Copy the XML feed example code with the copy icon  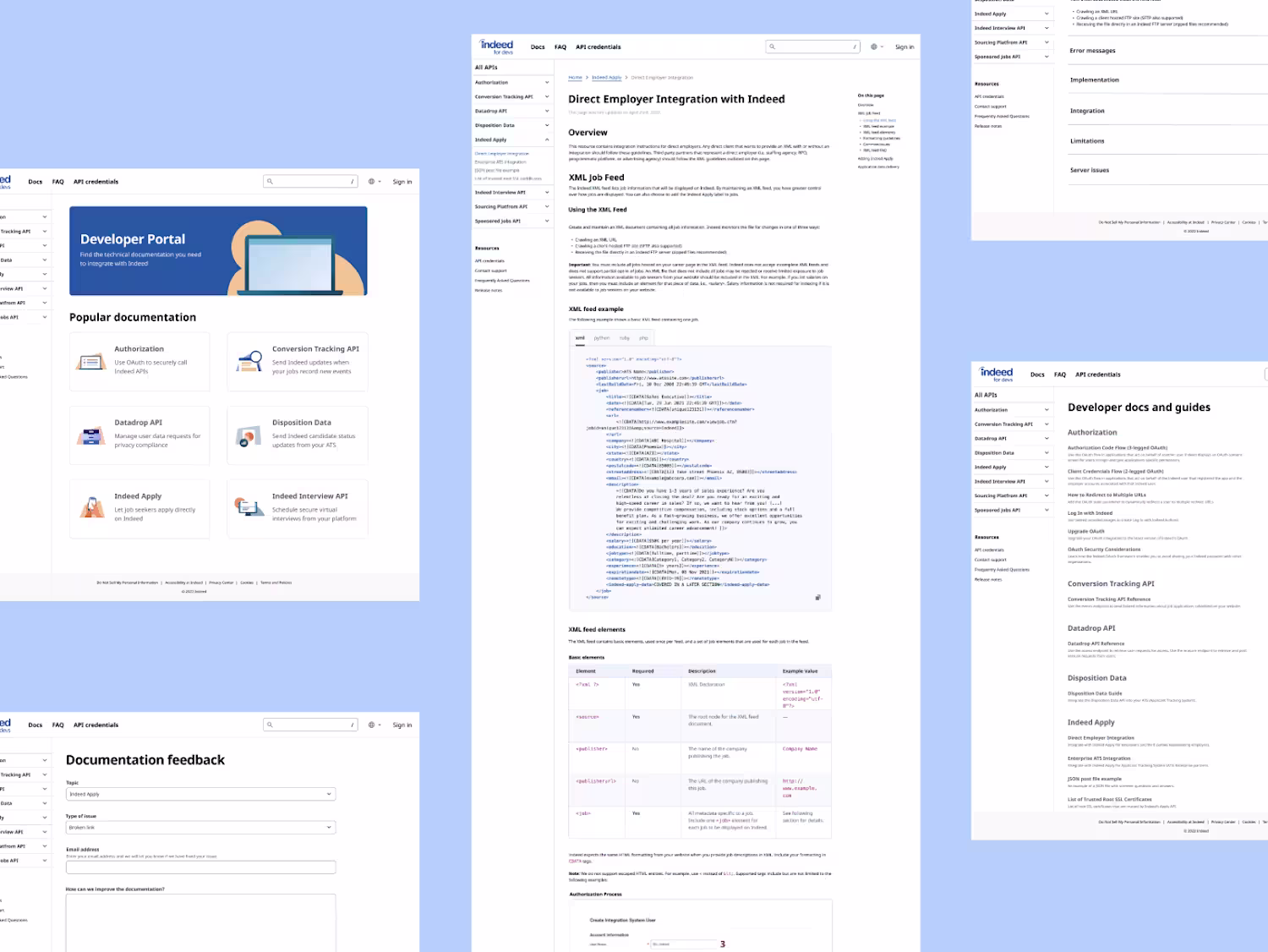point(817,598)
